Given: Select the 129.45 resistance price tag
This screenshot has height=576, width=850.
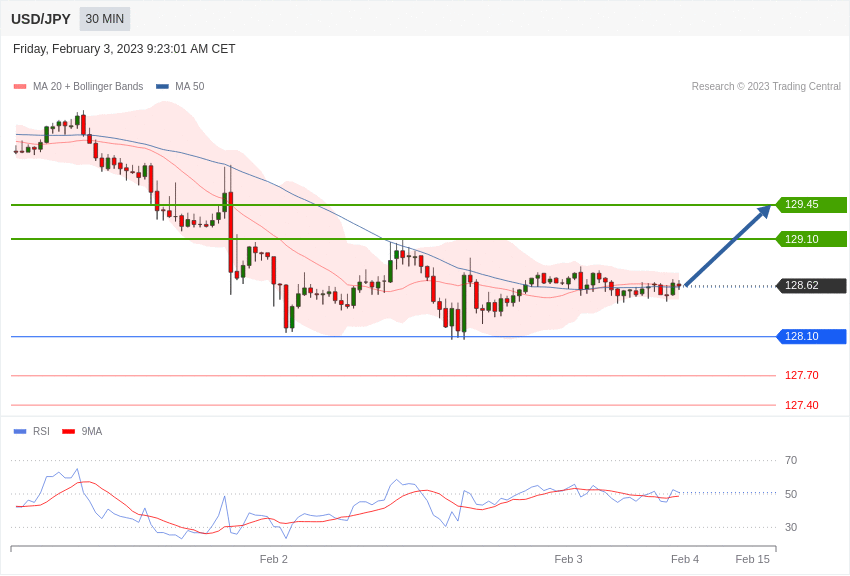Looking at the screenshot, I should [x=811, y=205].
